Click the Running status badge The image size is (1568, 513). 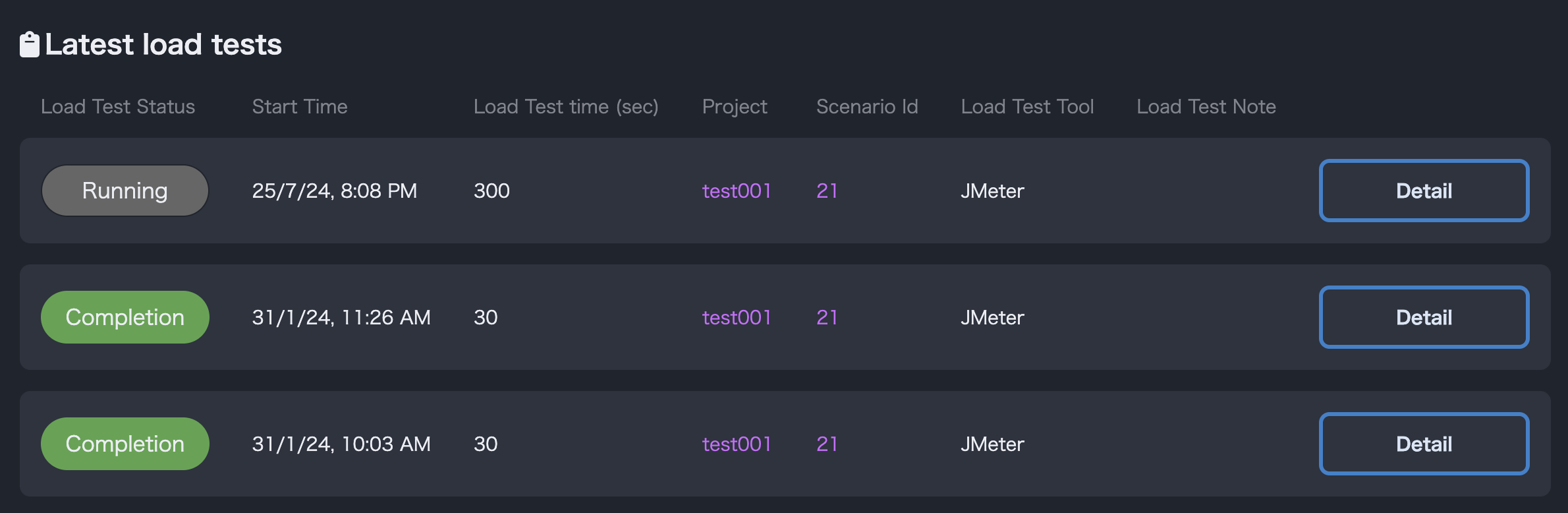pos(125,191)
